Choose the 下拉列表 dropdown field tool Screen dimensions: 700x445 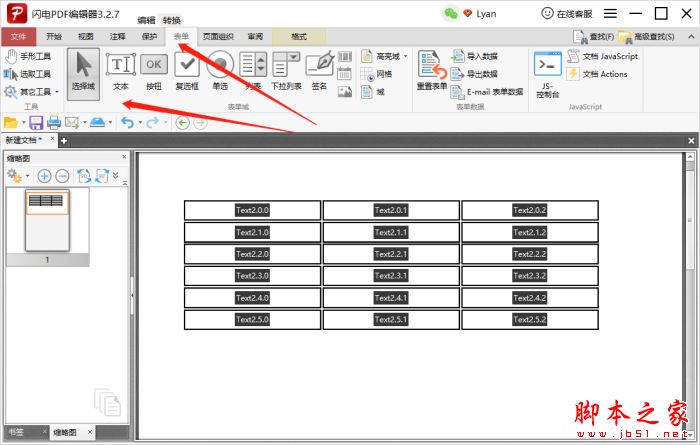pyautogui.click(x=286, y=71)
